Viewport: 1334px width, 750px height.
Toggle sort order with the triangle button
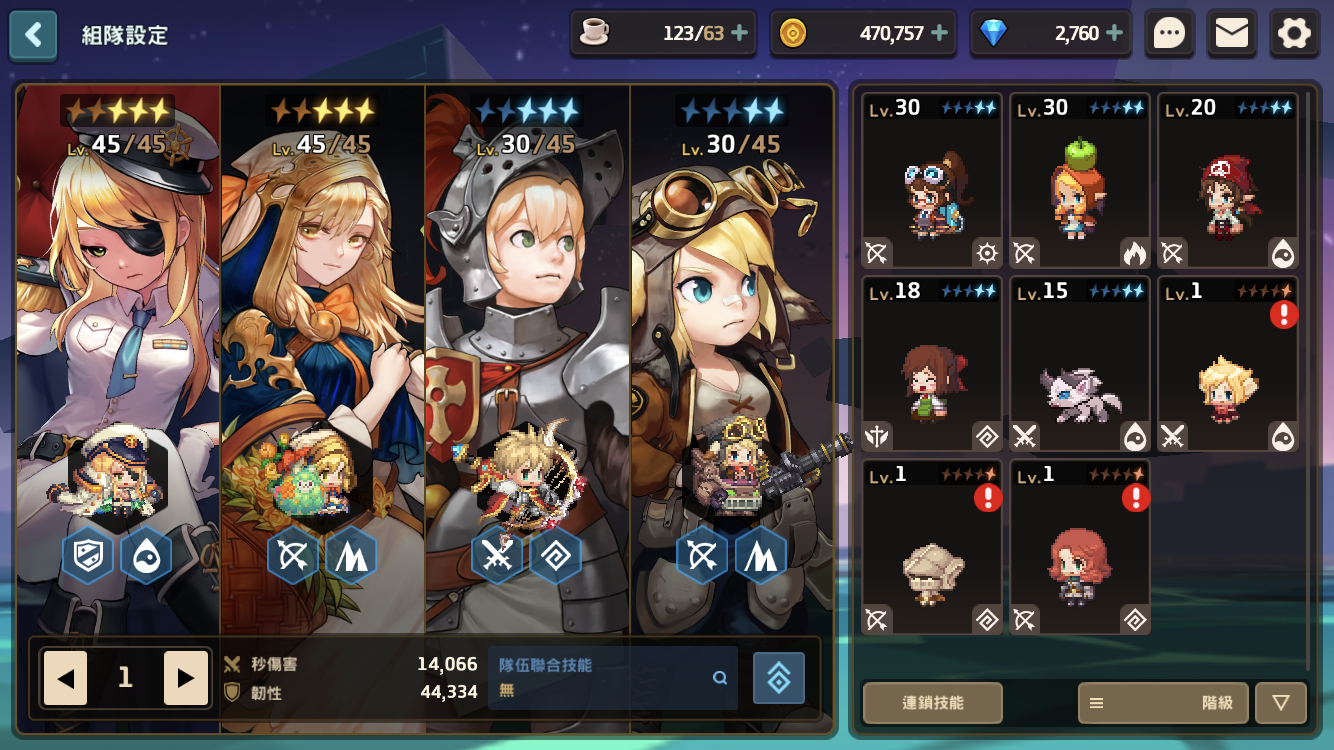tap(1281, 703)
